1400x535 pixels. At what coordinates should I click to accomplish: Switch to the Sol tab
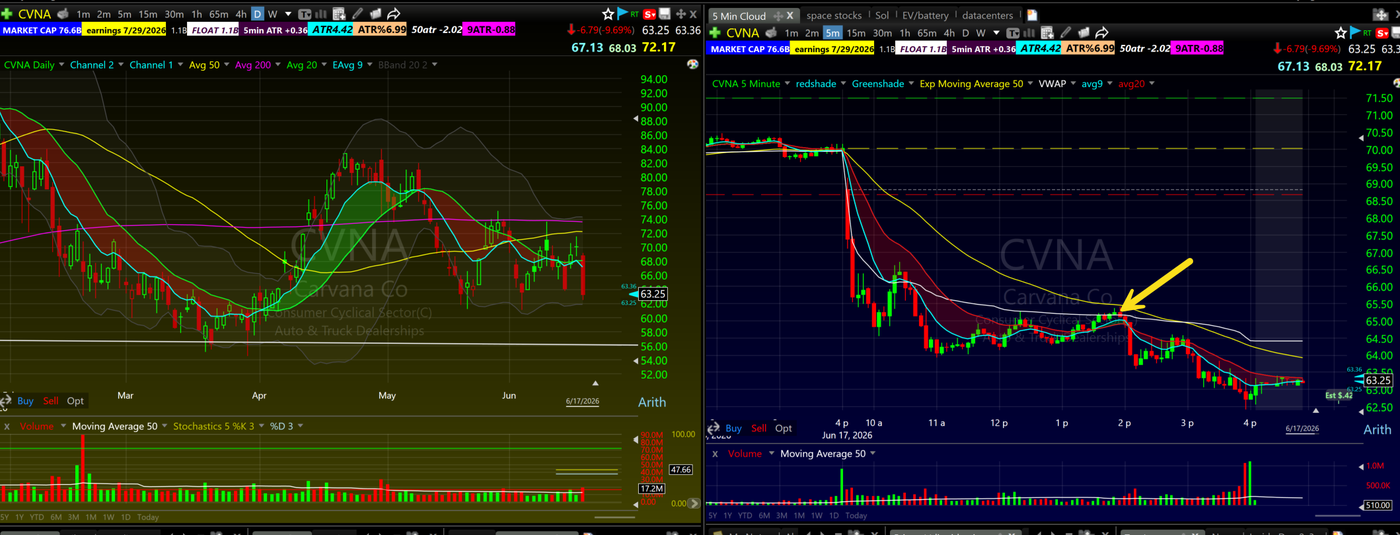882,15
